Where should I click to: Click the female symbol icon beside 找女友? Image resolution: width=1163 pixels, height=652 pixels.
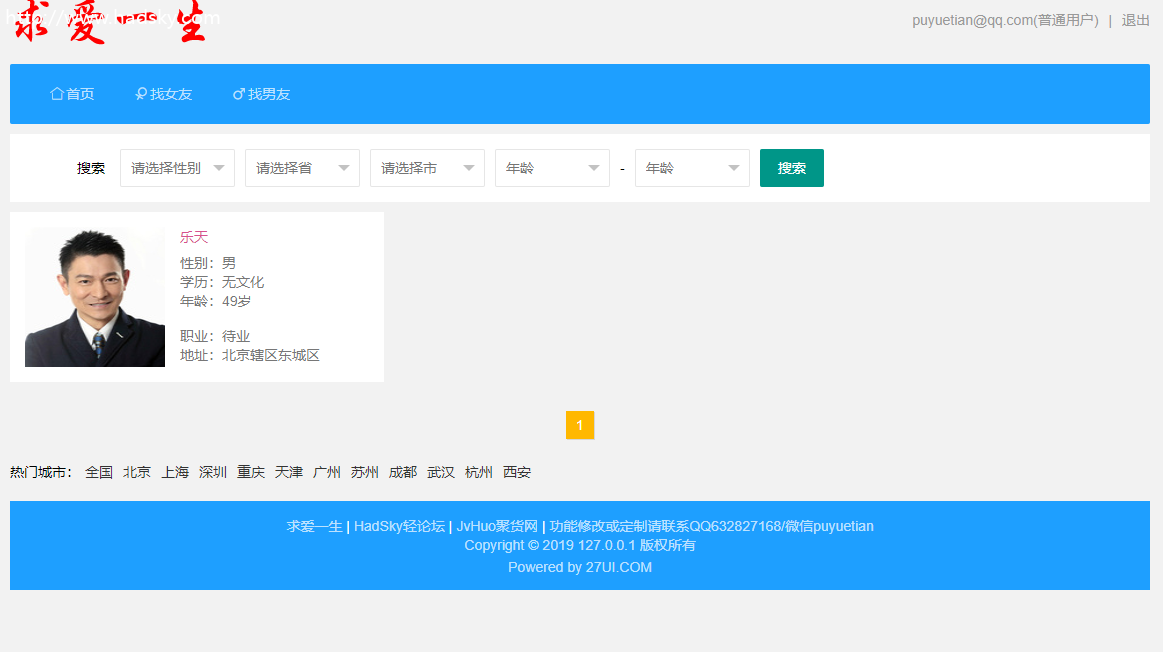click(x=141, y=94)
